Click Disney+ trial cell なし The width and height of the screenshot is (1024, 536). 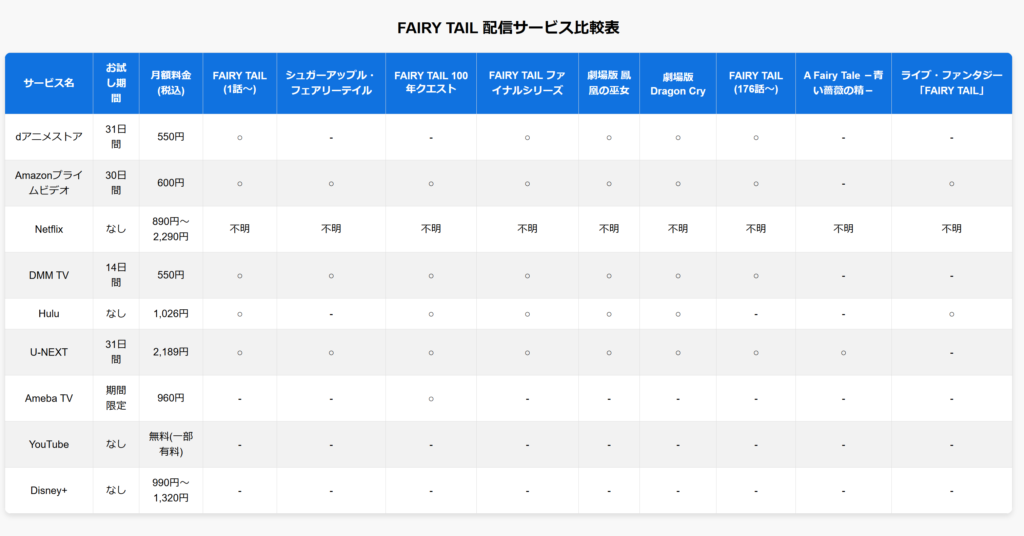(116, 490)
